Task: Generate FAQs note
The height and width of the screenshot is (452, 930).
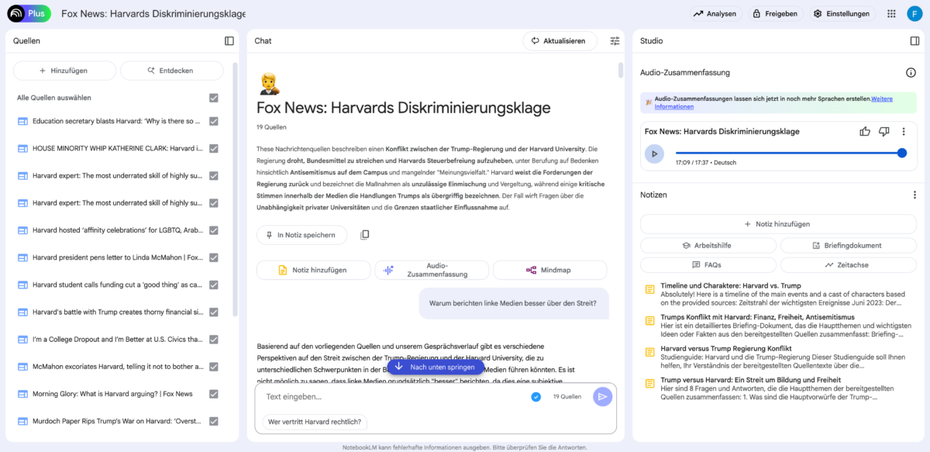Action: click(708, 265)
